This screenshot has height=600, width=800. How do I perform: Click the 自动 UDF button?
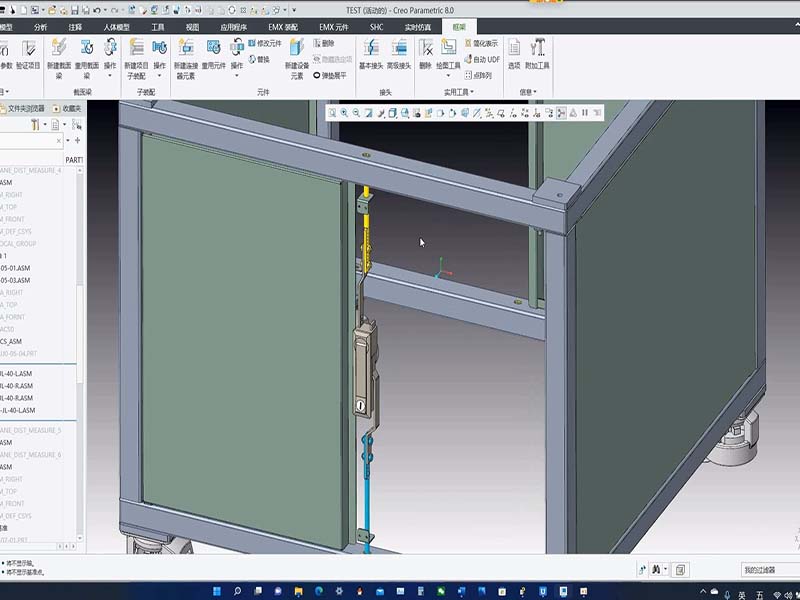pyautogui.click(x=480, y=60)
